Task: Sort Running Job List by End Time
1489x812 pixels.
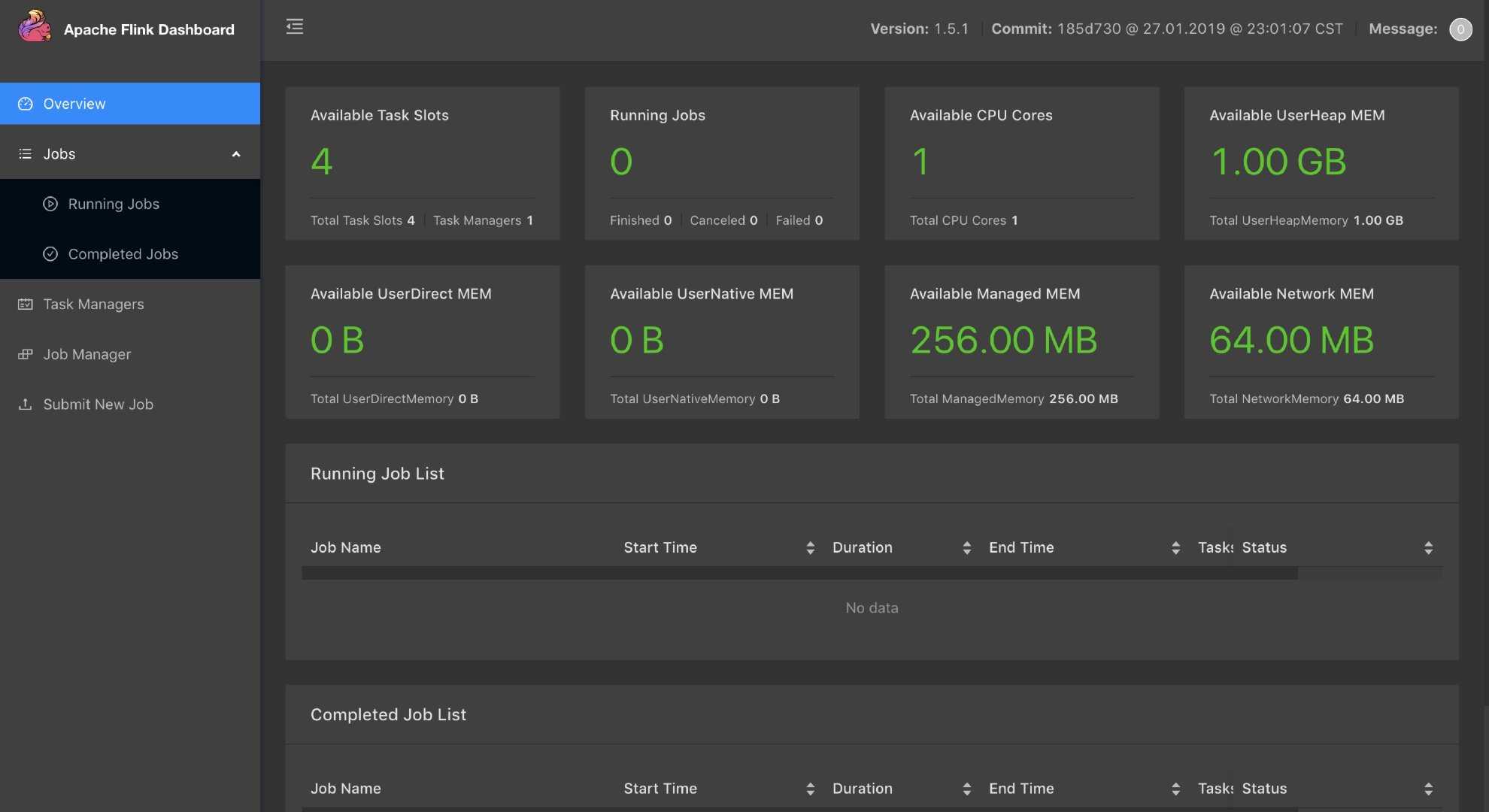Action: click(x=1175, y=548)
